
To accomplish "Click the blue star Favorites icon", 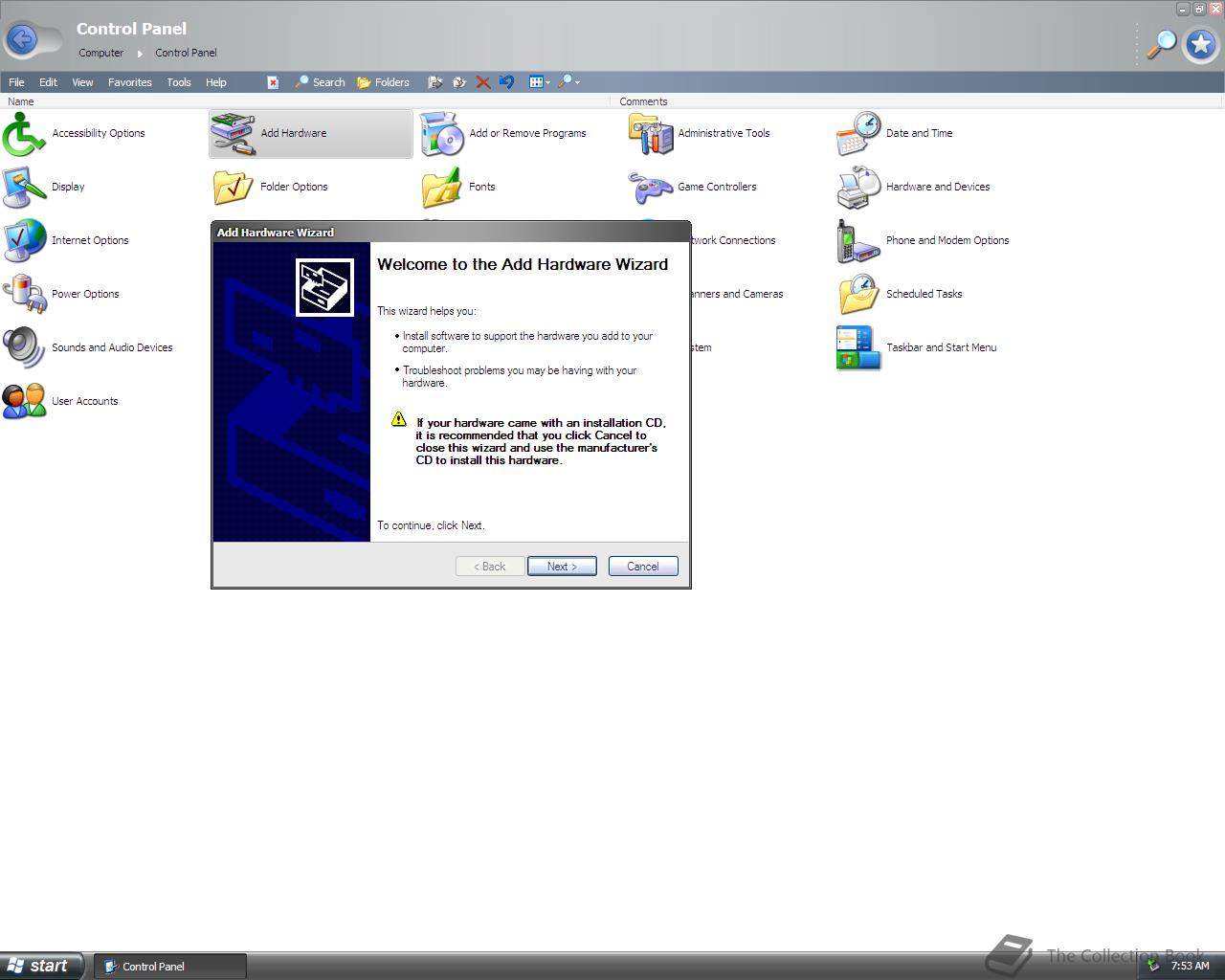I will 1200,44.
